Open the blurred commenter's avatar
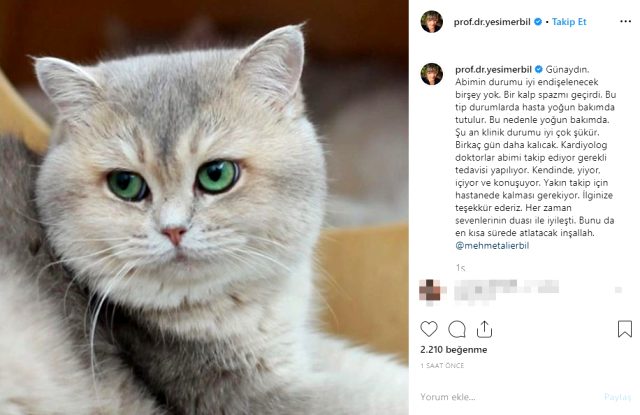 pos(431,290)
